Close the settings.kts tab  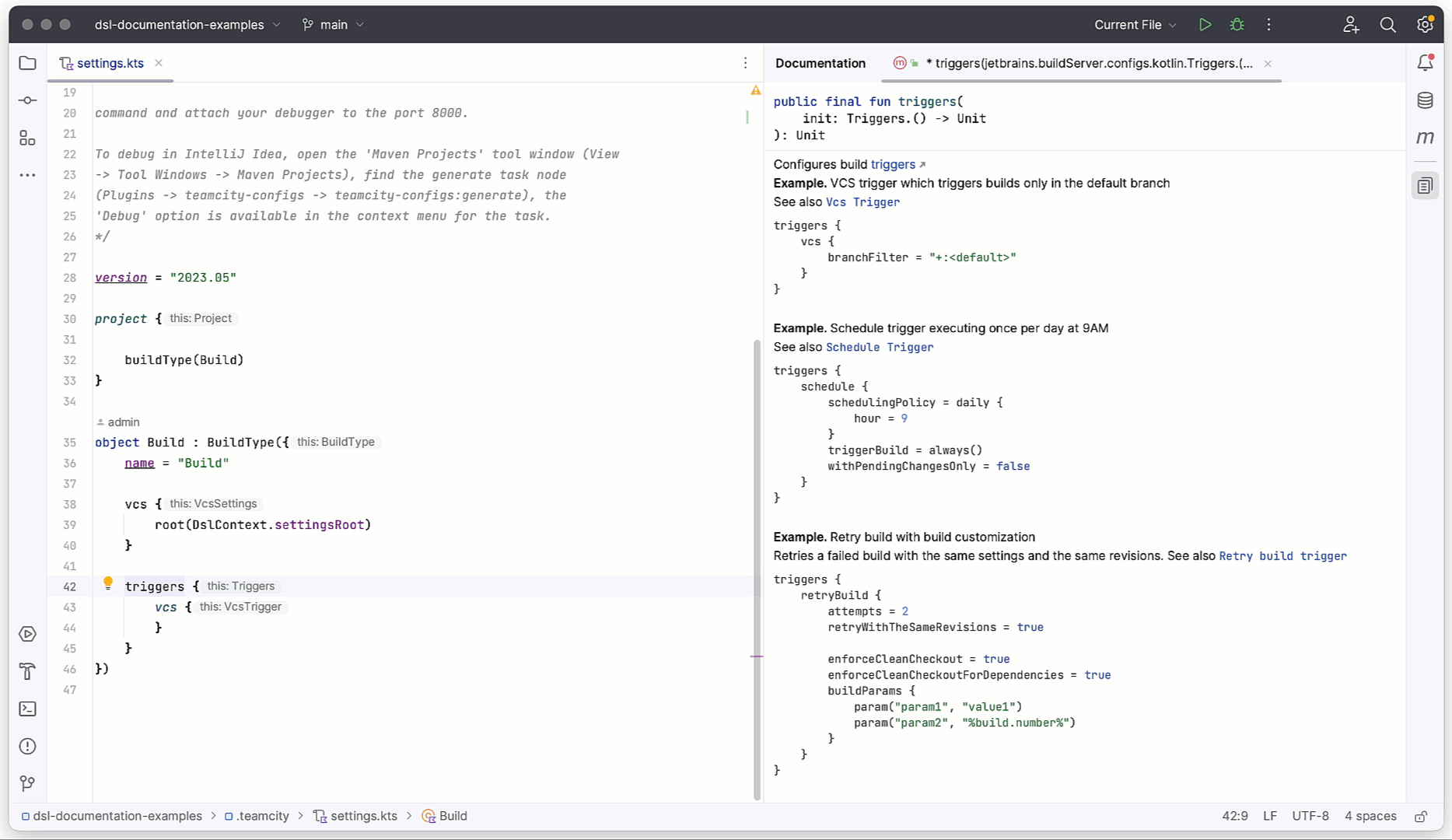159,63
